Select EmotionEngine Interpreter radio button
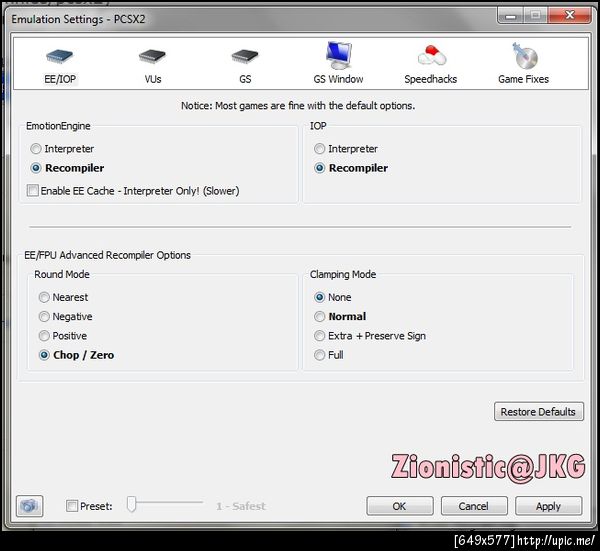This screenshot has width=600, height=551. 36,149
